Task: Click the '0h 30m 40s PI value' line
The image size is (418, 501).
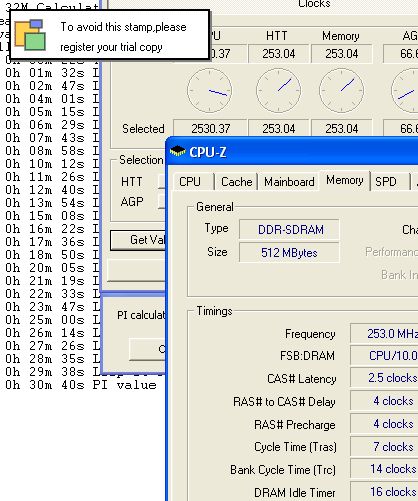Action: coord(81,385)
